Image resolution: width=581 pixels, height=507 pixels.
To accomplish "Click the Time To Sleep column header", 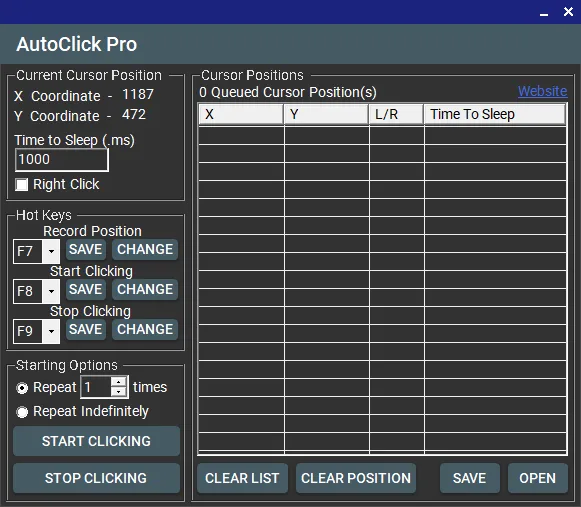I will pyautogui.click(x=495, y=114).
